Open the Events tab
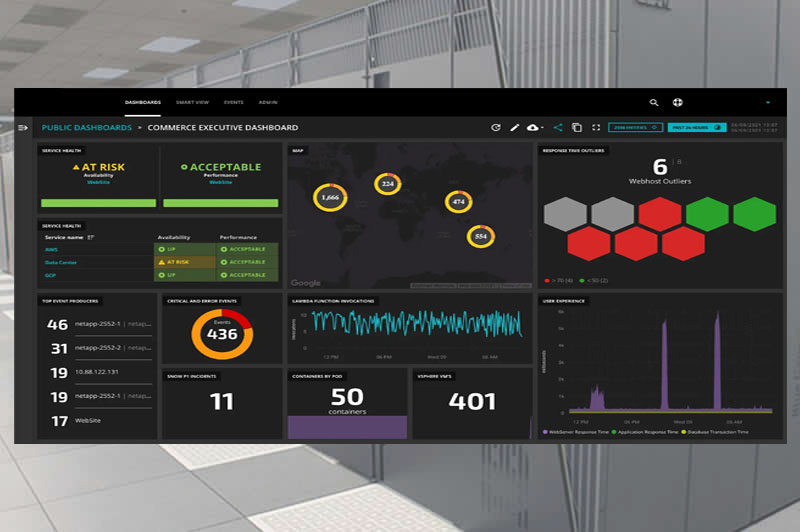Viewport: 800px width, 532px height. 233,102
